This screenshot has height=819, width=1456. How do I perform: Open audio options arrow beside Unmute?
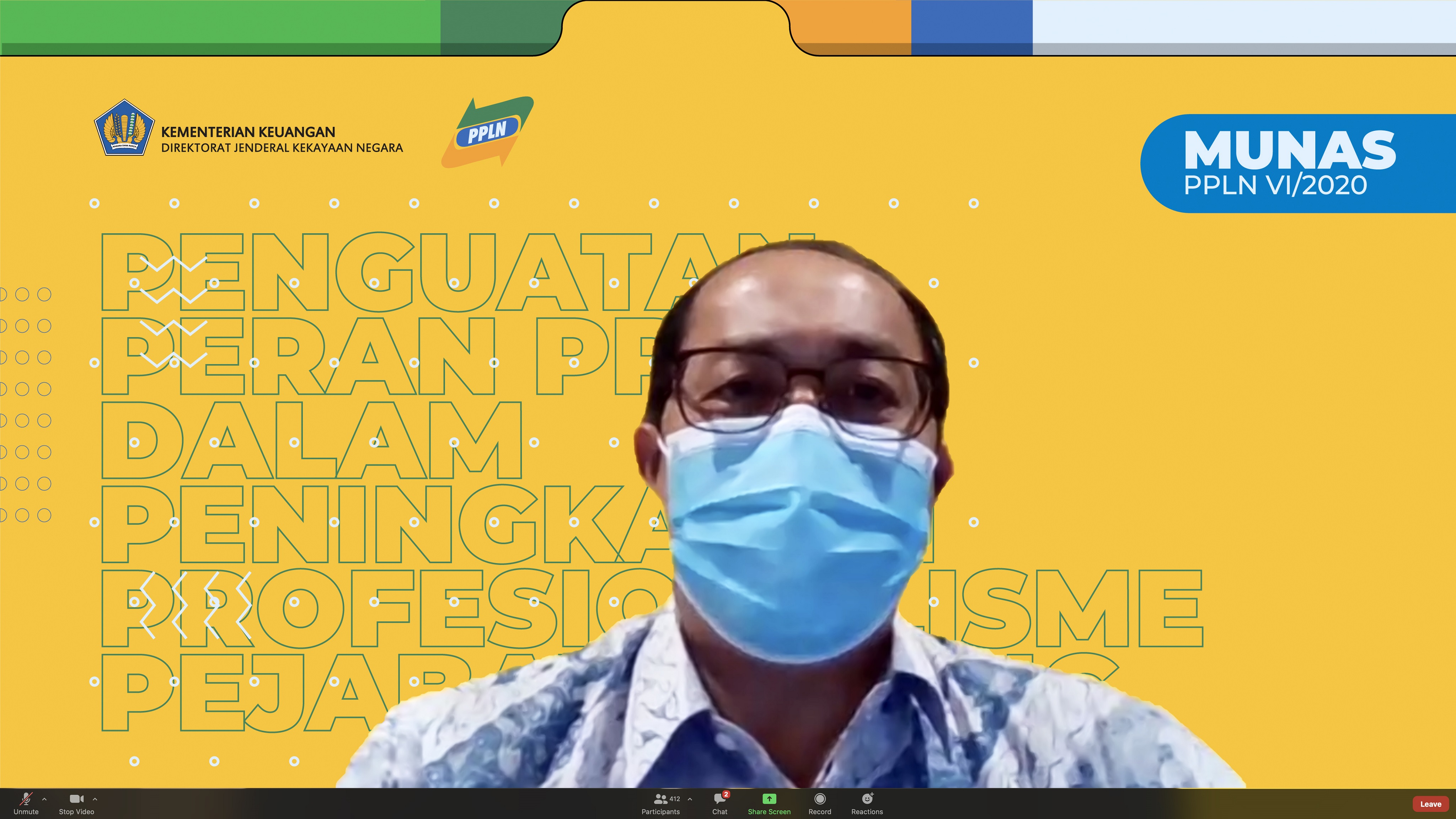pyautogui.click(x=45, y=799)
